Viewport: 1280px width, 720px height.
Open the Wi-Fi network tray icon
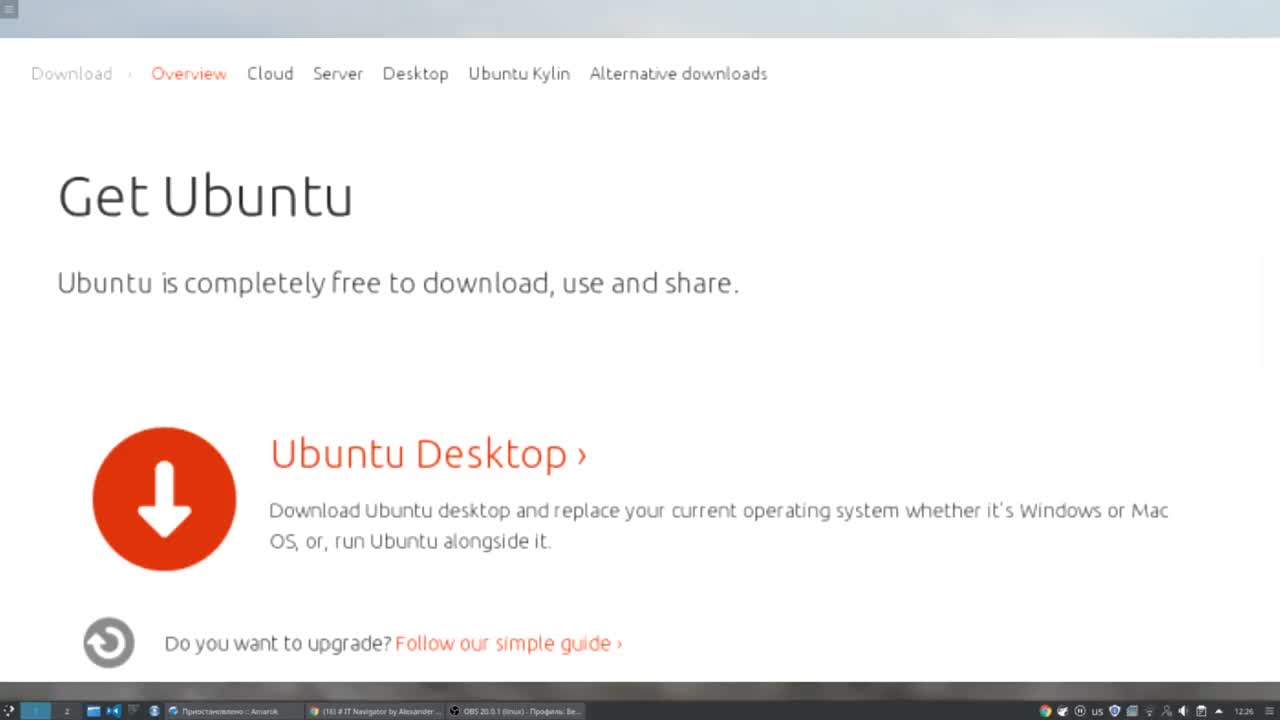pos(1149,711)
